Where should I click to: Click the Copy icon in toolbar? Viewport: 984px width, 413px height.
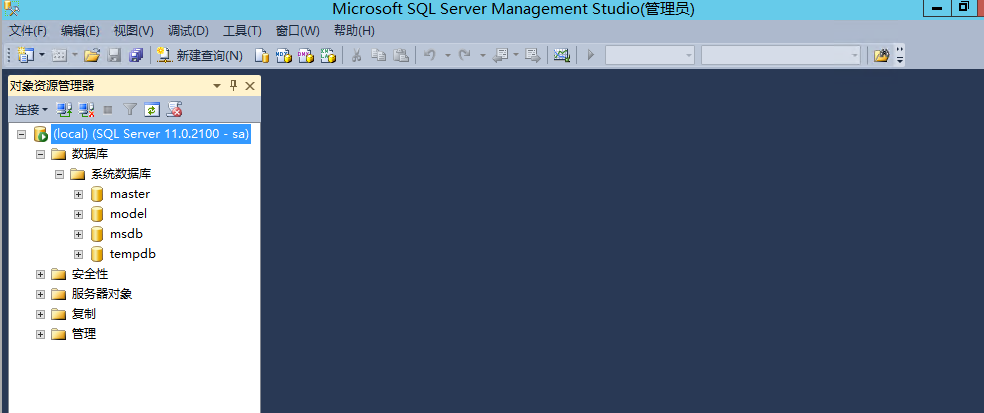point(378,56)
